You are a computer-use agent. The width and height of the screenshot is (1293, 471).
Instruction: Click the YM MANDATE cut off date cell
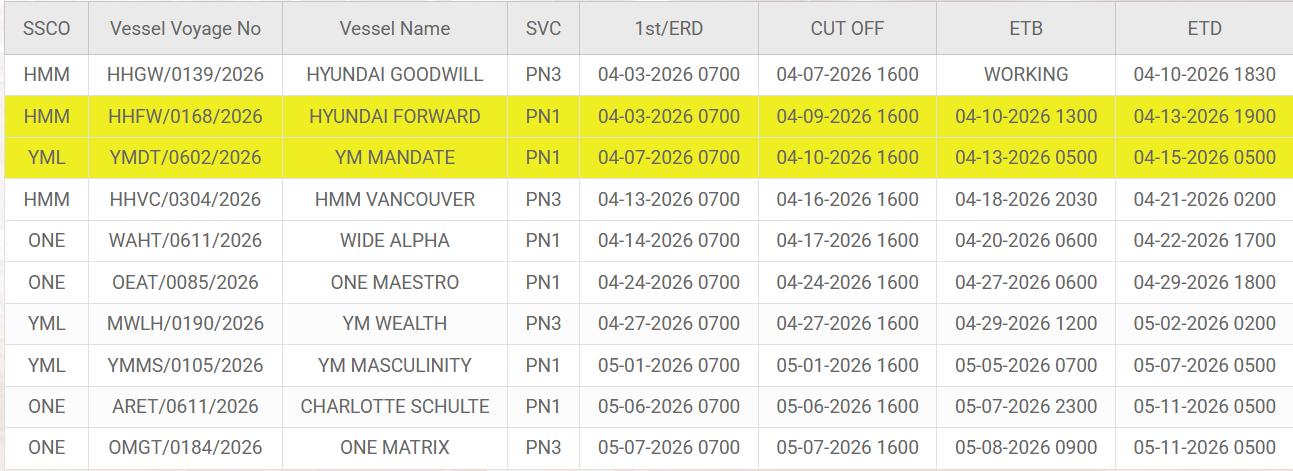click(847, 157)
